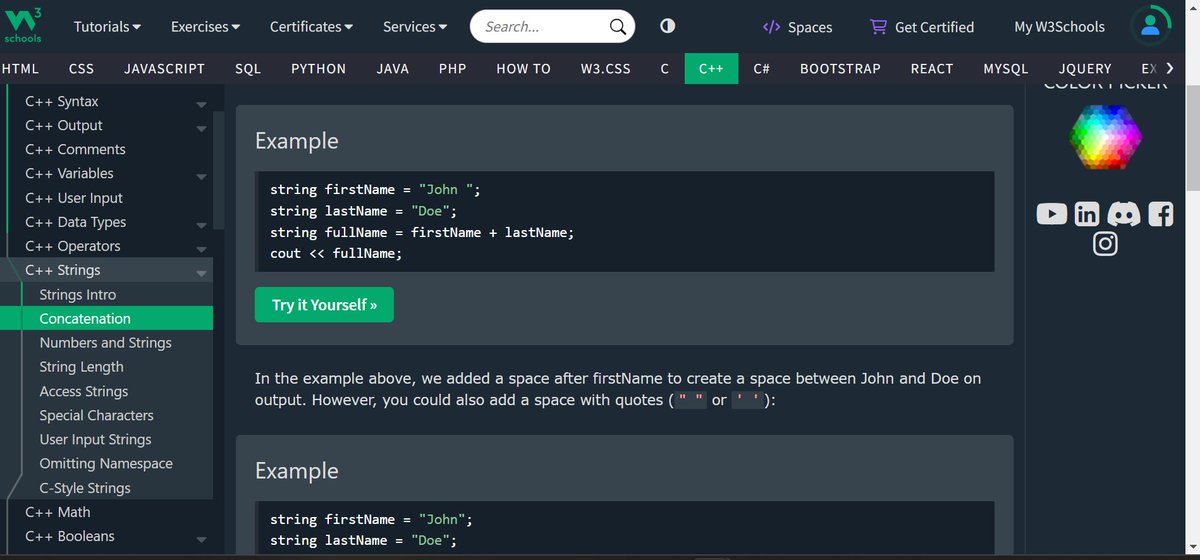Select the C tutorial tab
The width and height of the screenshot is (1200, 560).
point(664,68)
